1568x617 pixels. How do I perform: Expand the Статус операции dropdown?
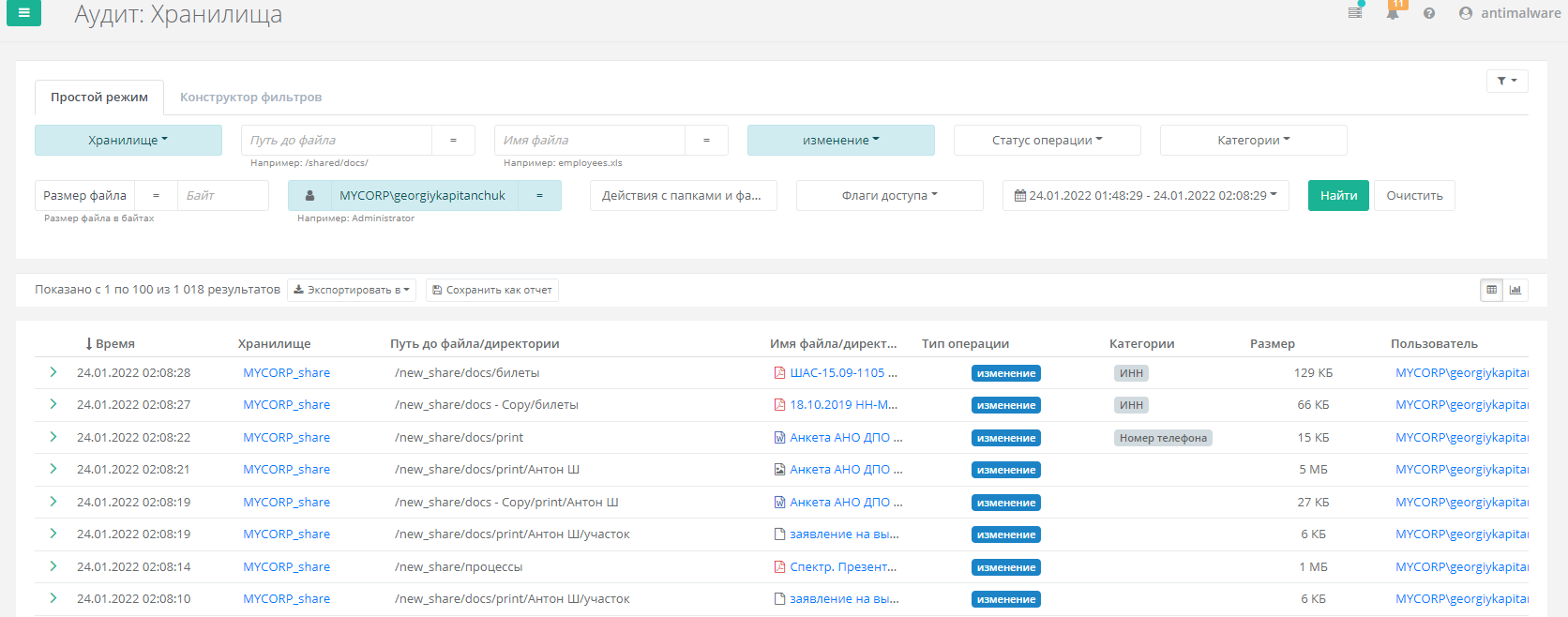(x=1047, y=141)
